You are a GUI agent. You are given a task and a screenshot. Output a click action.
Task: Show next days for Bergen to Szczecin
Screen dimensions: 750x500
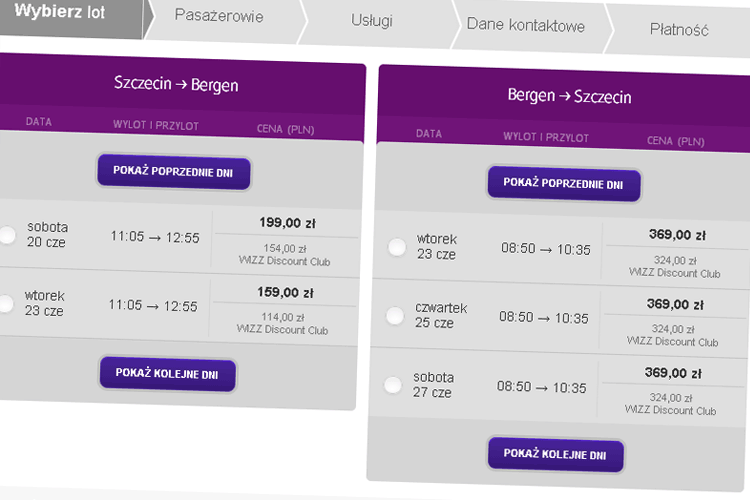[x=555, y=454]
